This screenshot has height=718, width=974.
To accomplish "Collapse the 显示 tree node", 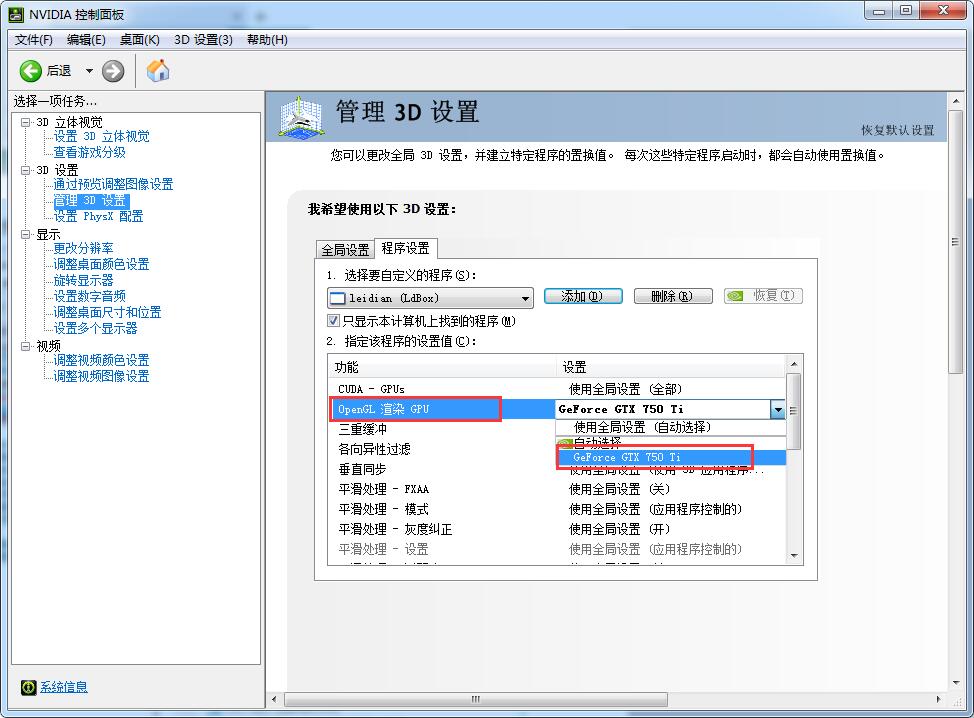I will [x=26, y=234].
